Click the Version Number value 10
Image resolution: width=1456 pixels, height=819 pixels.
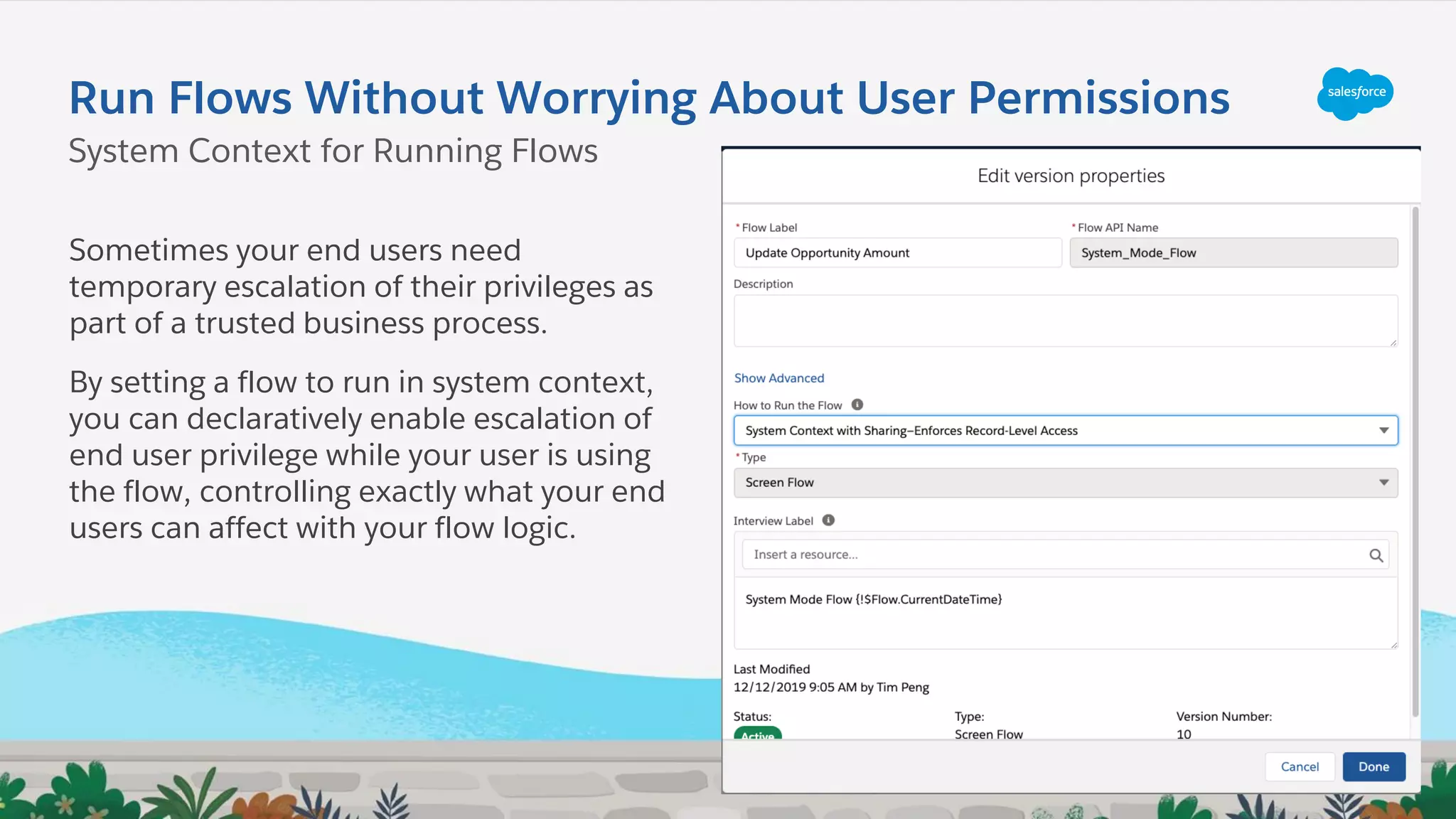[1184, 734]
